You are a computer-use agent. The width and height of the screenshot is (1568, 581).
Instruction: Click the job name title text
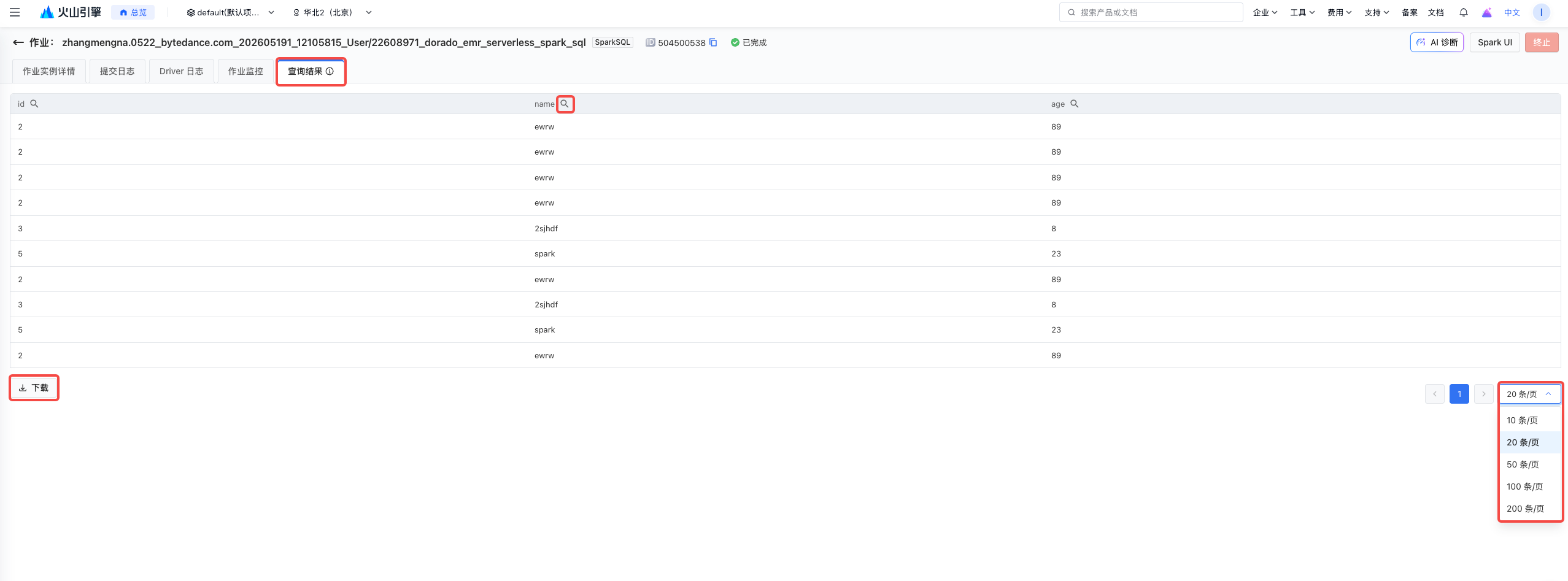pos(324,42)
